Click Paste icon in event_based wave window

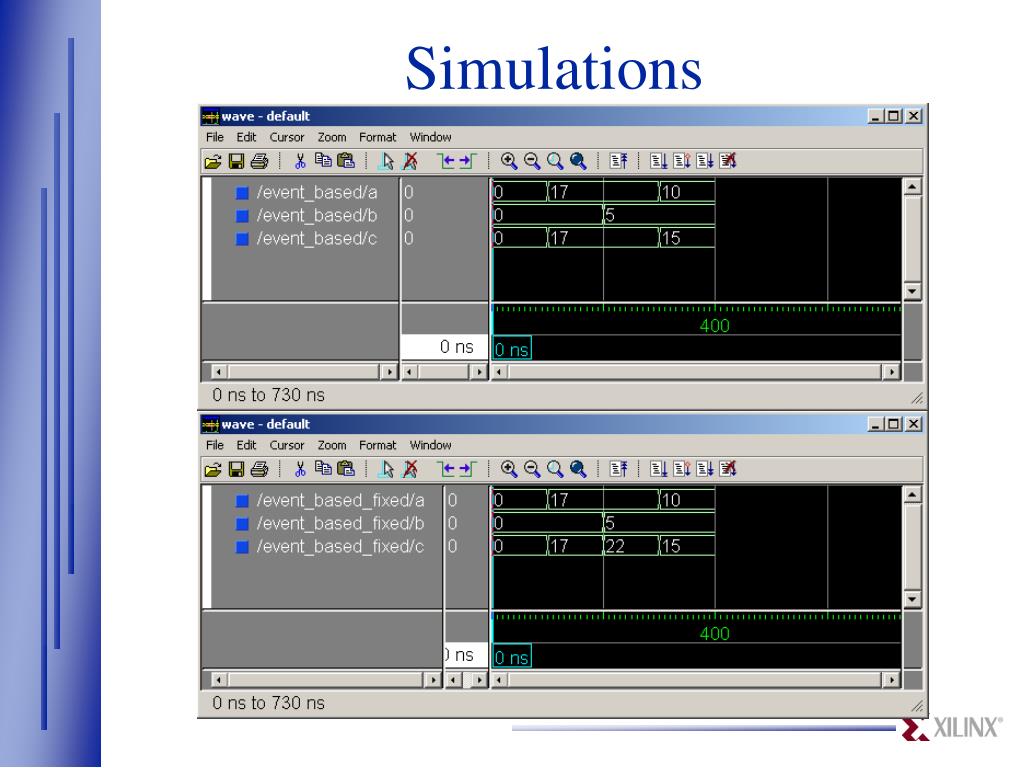coord(346,161)
